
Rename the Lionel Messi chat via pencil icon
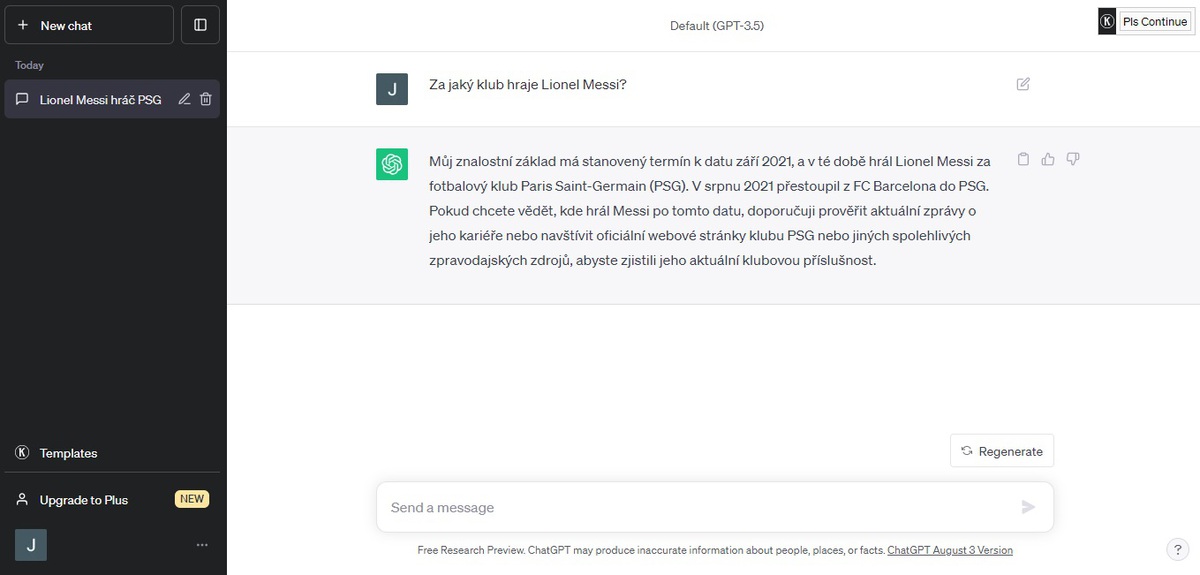point(184,99)
